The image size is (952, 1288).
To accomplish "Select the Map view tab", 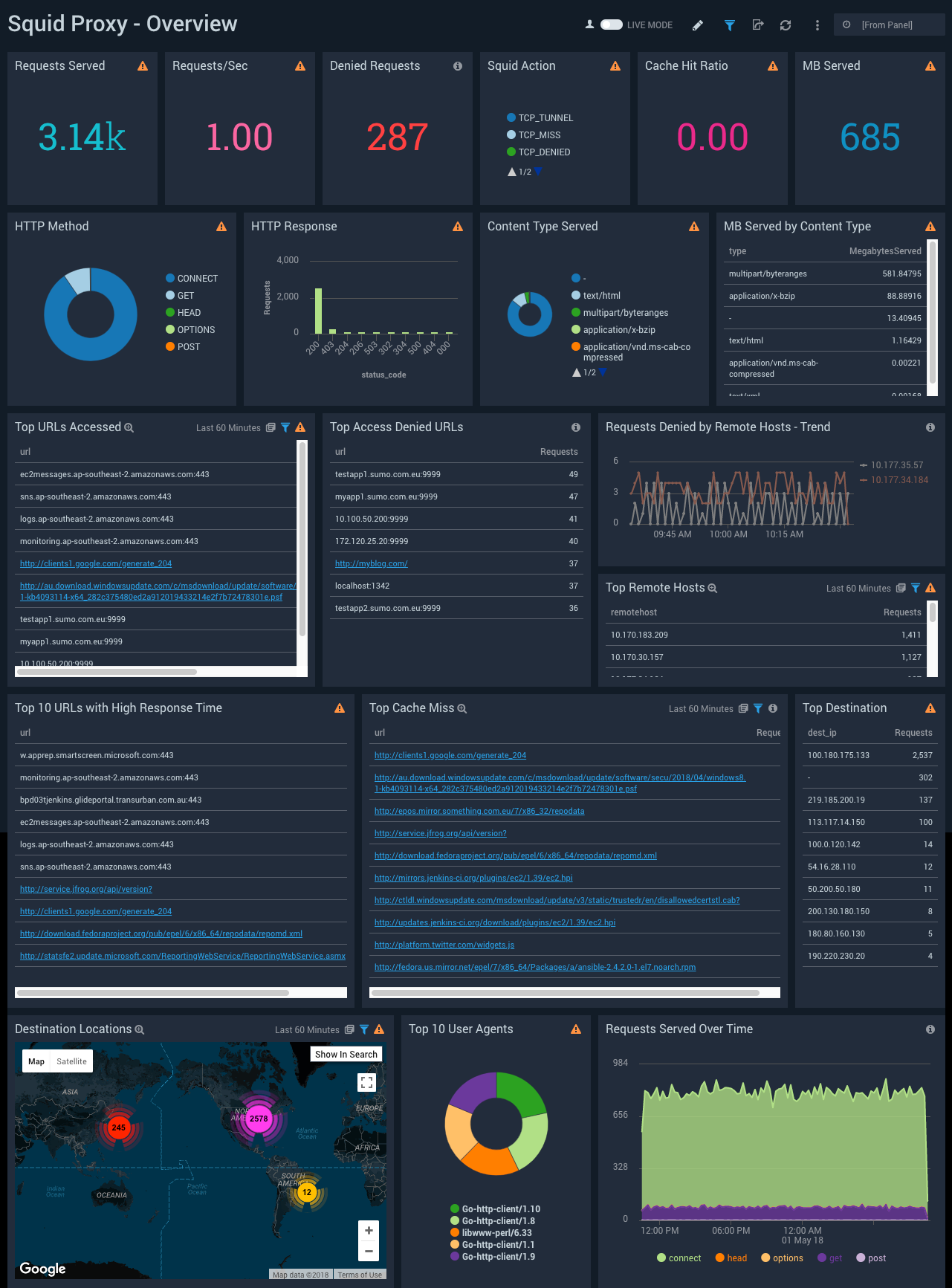I will pos(36,1061).
